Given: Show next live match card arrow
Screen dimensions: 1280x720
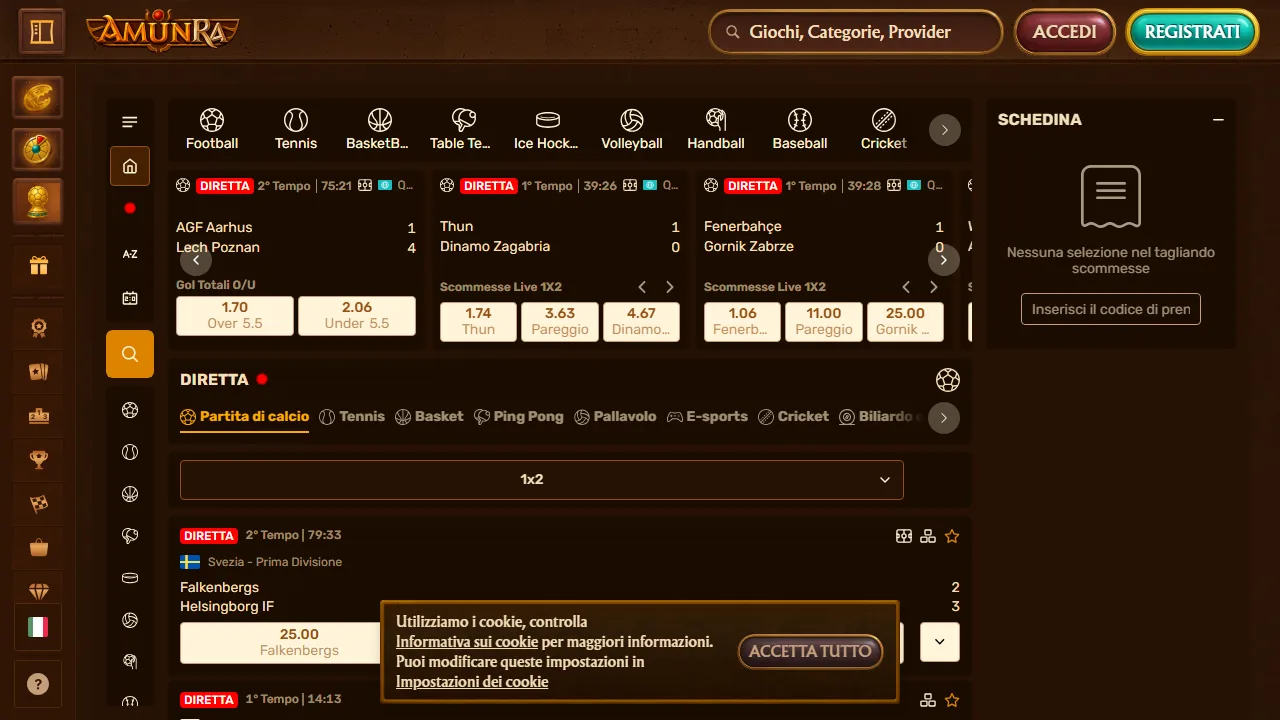Looking at the screenshot, I should click(x=944, y=261).
